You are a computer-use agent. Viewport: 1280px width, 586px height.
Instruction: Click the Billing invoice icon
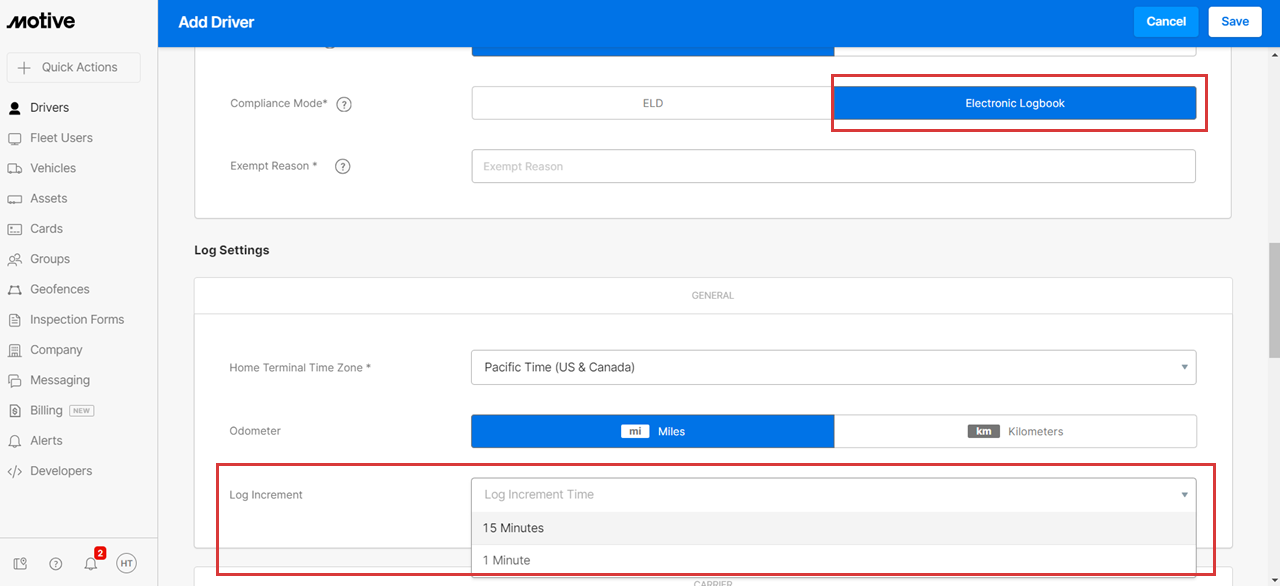(14, 411)
